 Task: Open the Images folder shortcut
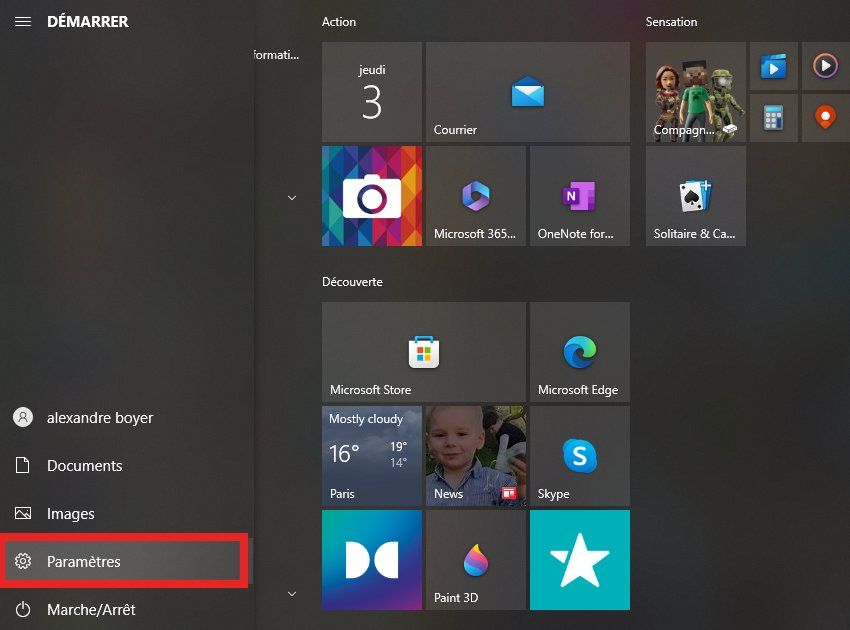pyautogui.click(x=125, y=513)
